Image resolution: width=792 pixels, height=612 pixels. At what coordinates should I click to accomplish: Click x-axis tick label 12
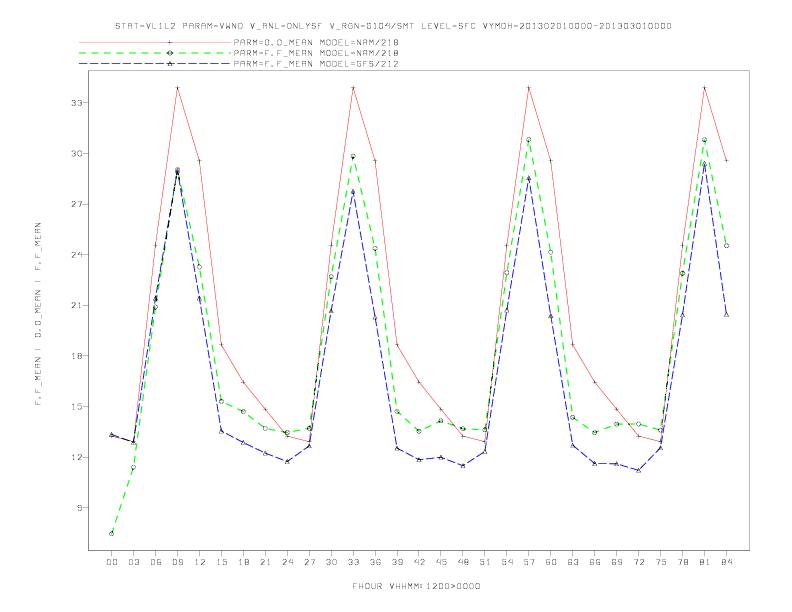tap(200, 562)
